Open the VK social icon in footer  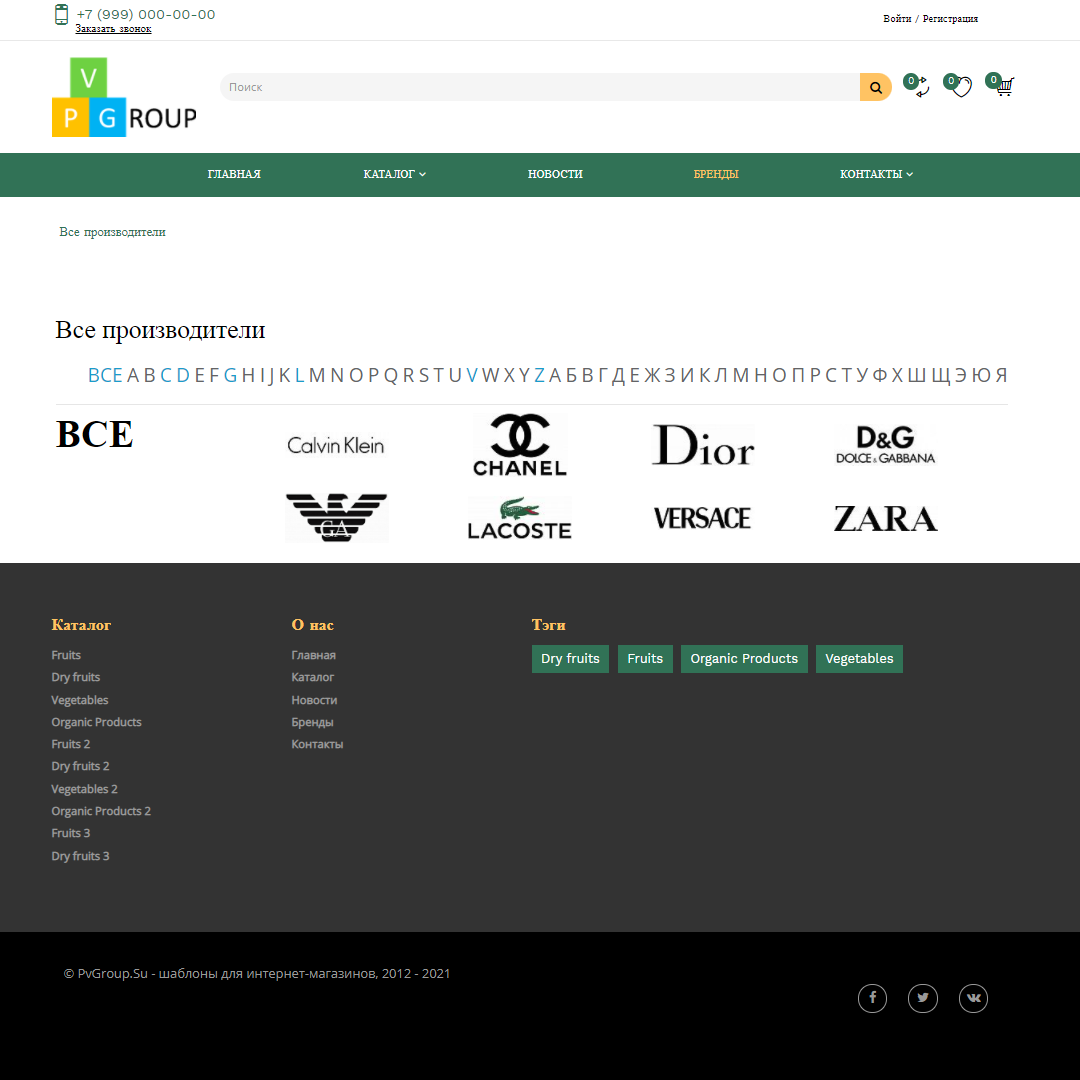pos(973,998)
